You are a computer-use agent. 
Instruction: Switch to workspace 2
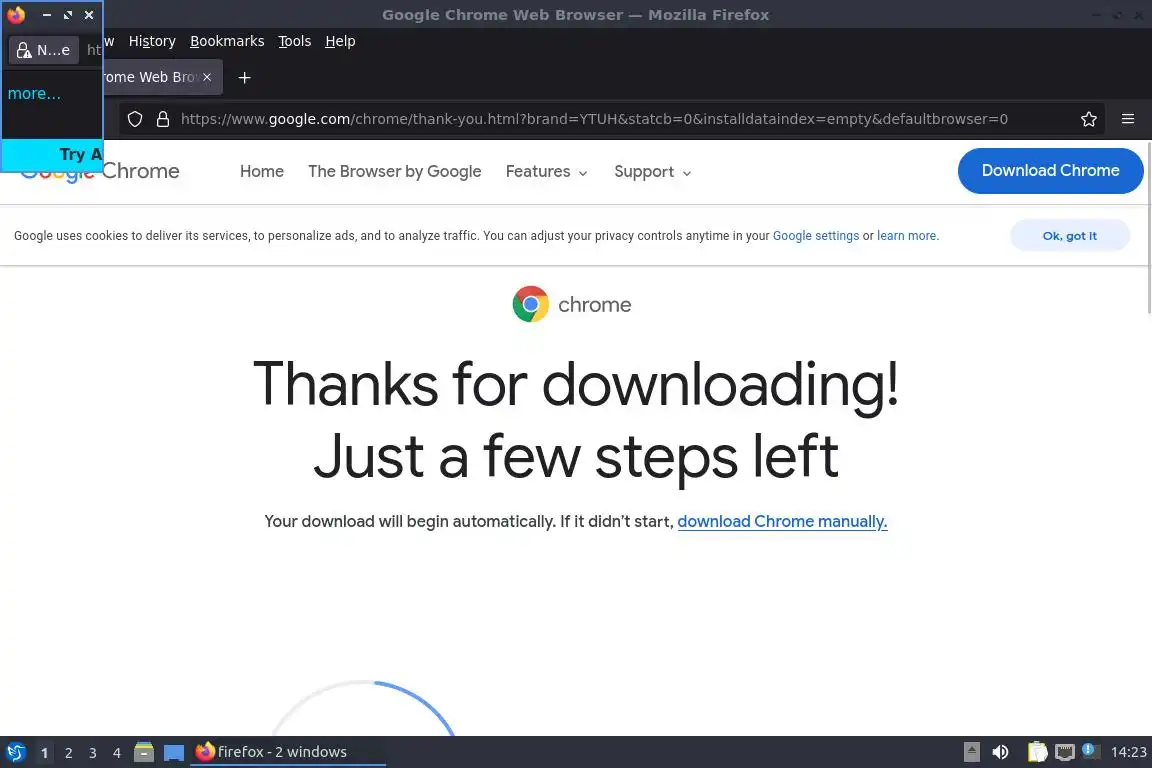coord(68,753)
